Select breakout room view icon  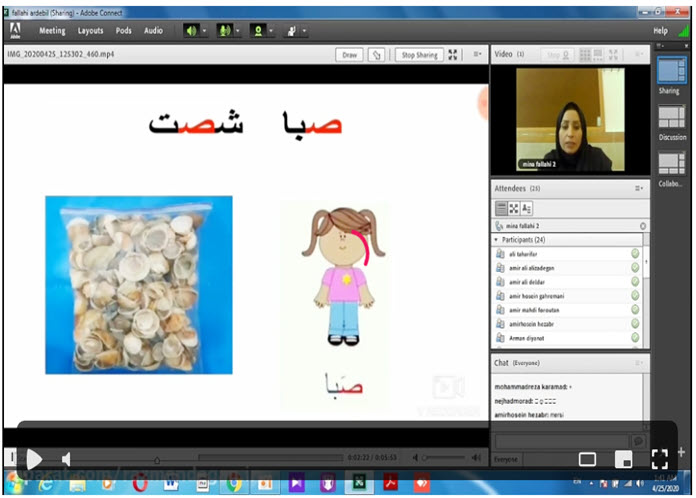coord(514,208)
